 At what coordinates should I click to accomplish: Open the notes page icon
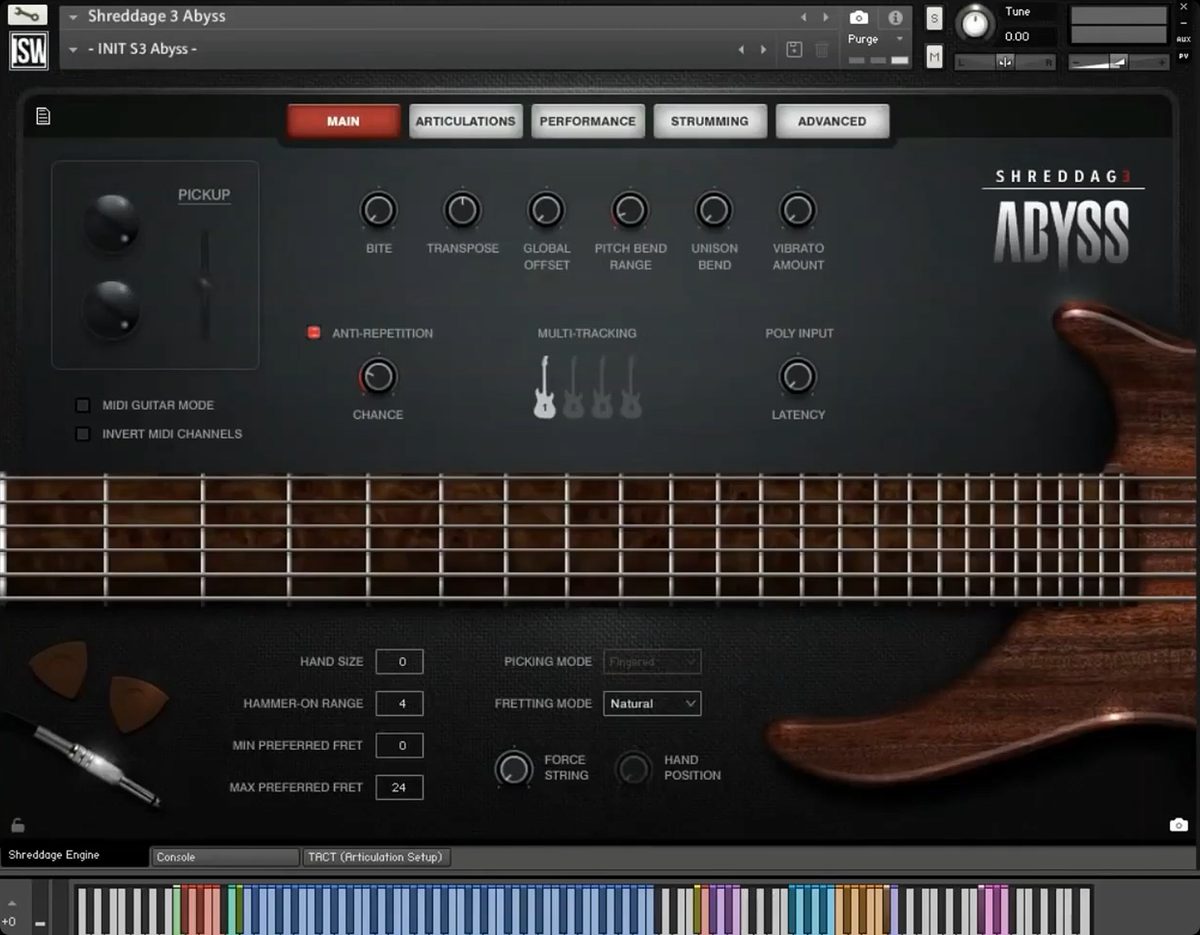(43, 117)
